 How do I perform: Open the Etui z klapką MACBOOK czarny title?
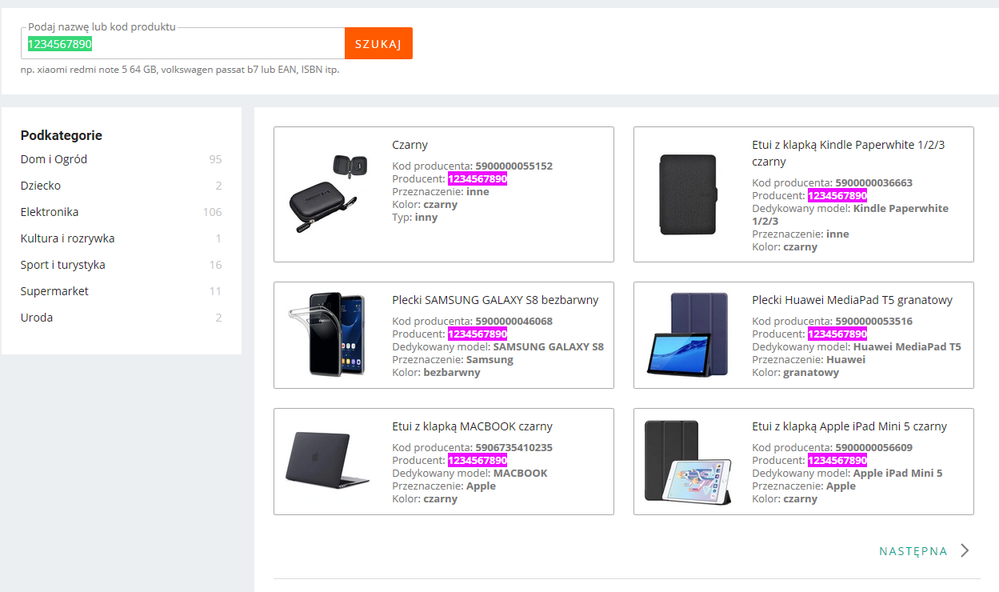pyautogui.click(x=472, y=426)
